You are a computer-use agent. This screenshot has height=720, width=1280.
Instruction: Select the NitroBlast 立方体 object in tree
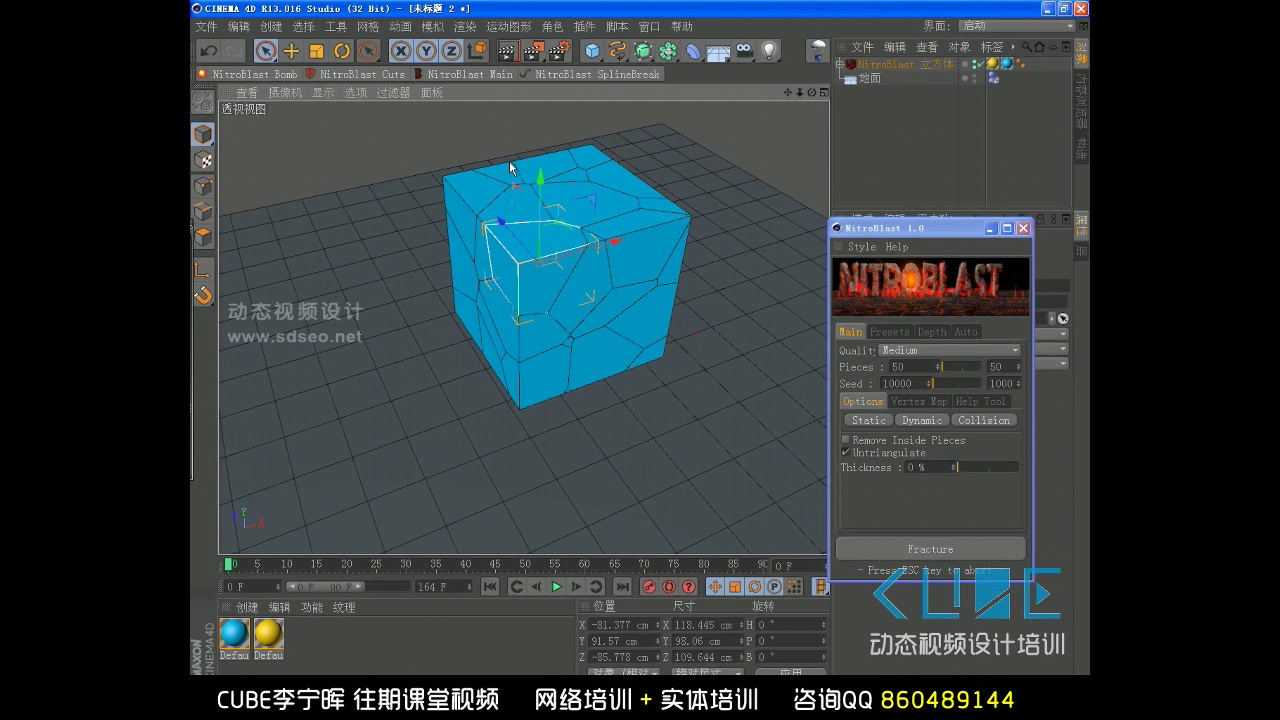point(906,64)
